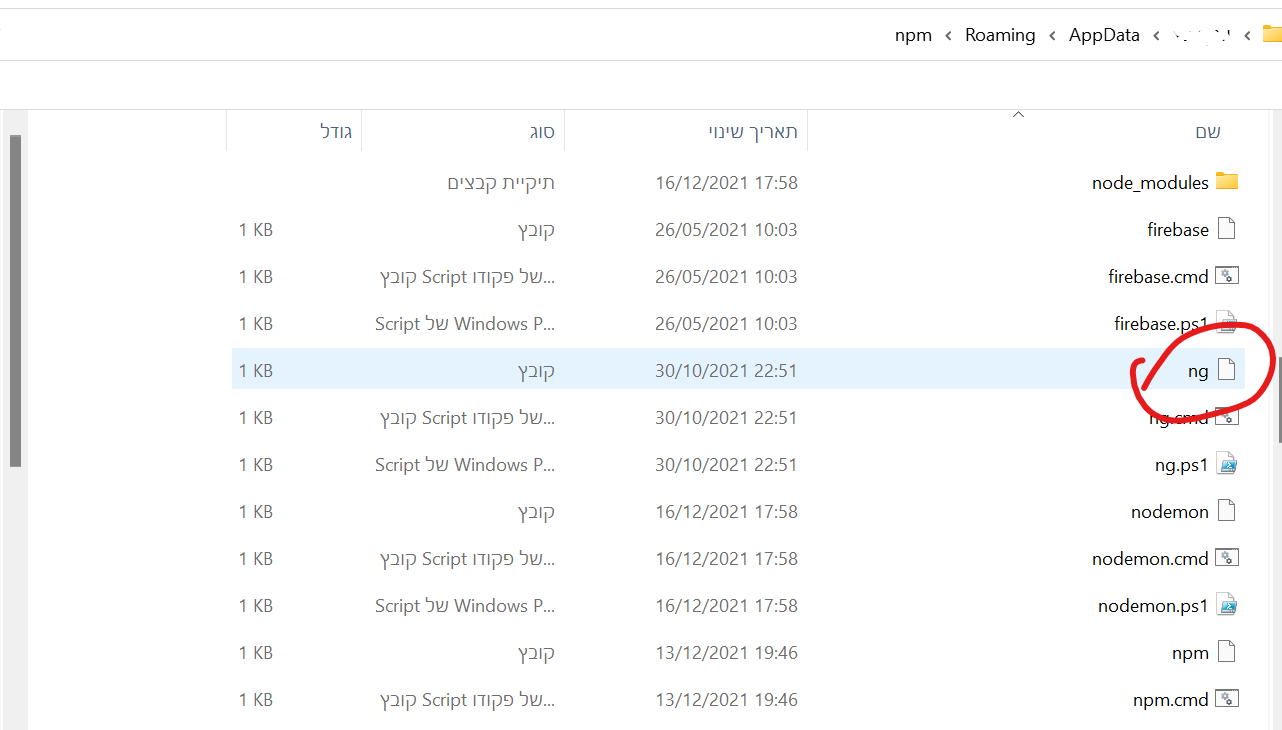This screenshot has width=1282, height=730.
Task: Select the ng.ps1 file name
Action: (1182, 465)
